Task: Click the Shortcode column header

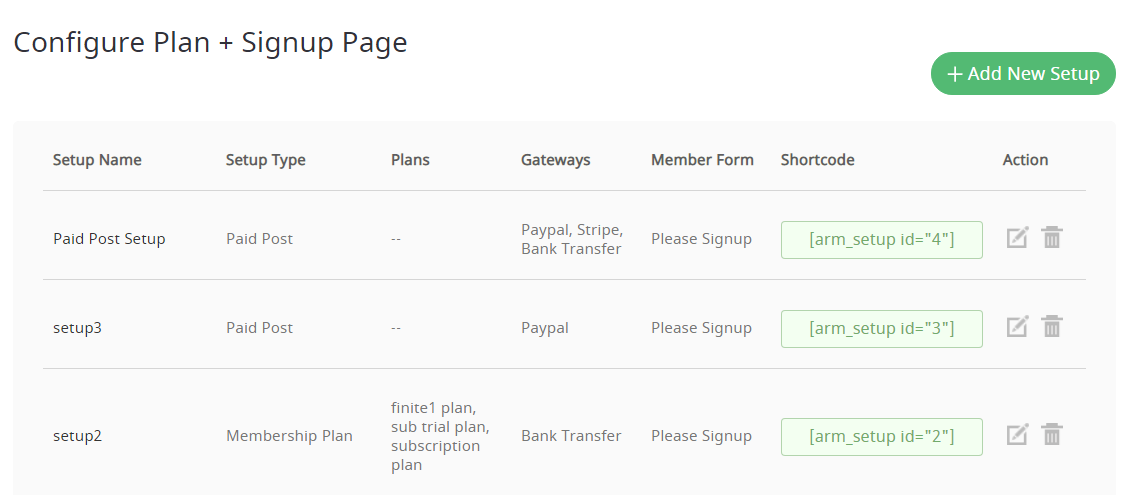Action: (817, 159)
